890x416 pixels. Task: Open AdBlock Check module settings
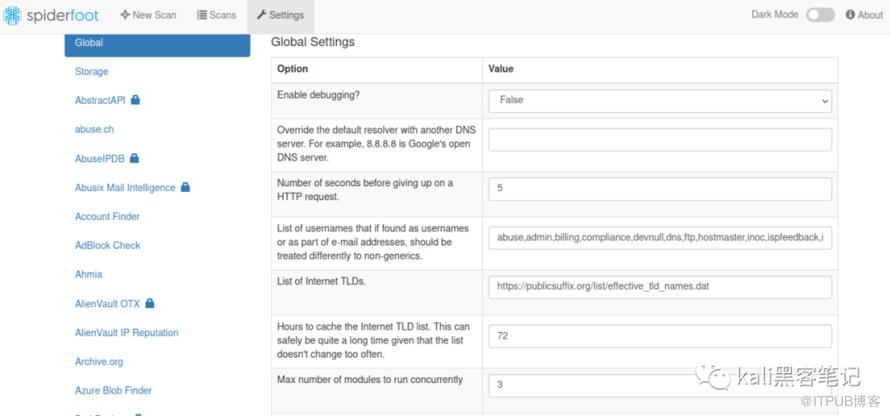[x=107, y=245]
